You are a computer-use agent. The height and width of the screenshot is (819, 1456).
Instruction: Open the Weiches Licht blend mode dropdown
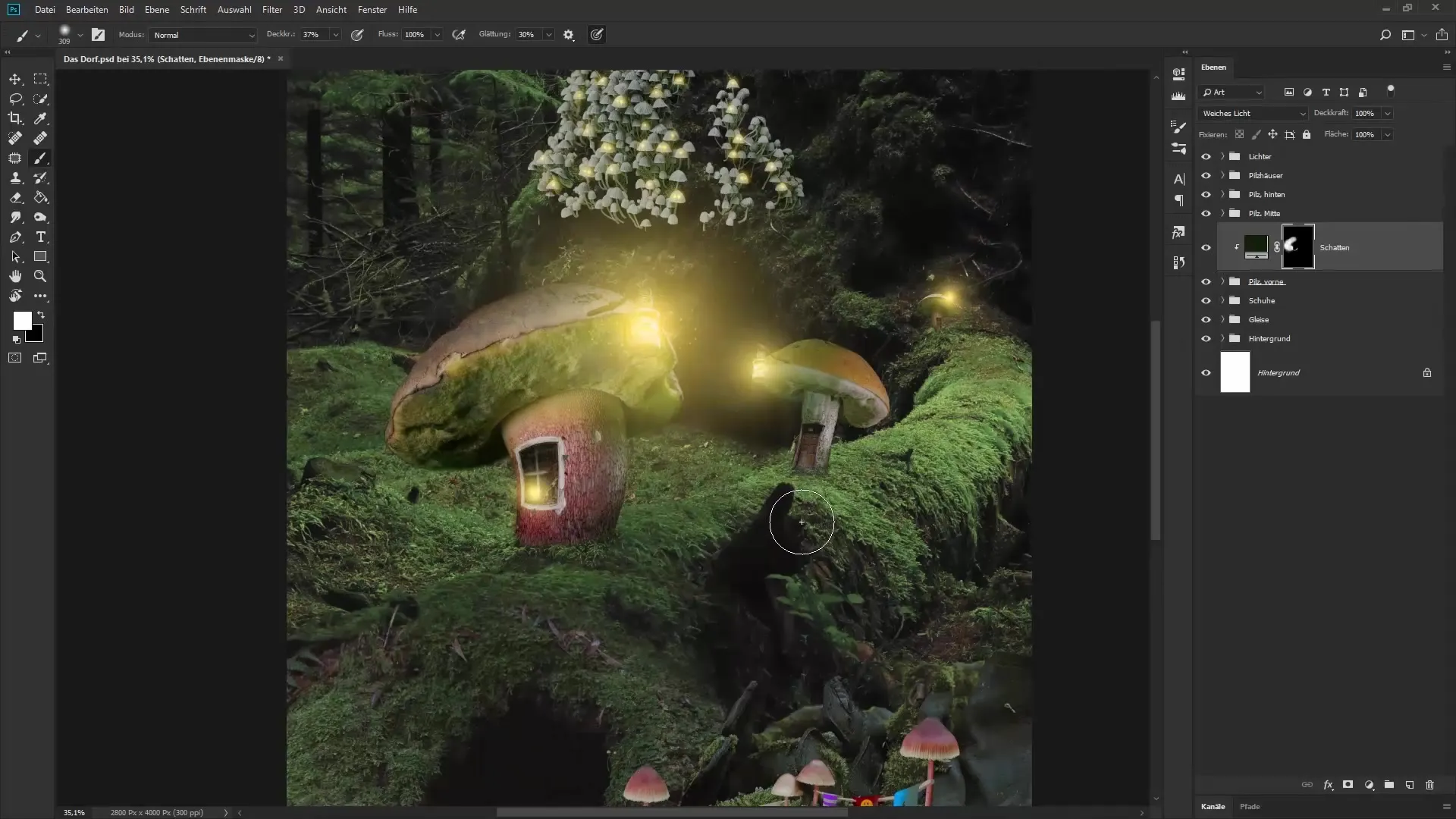tap(1253, 113)
